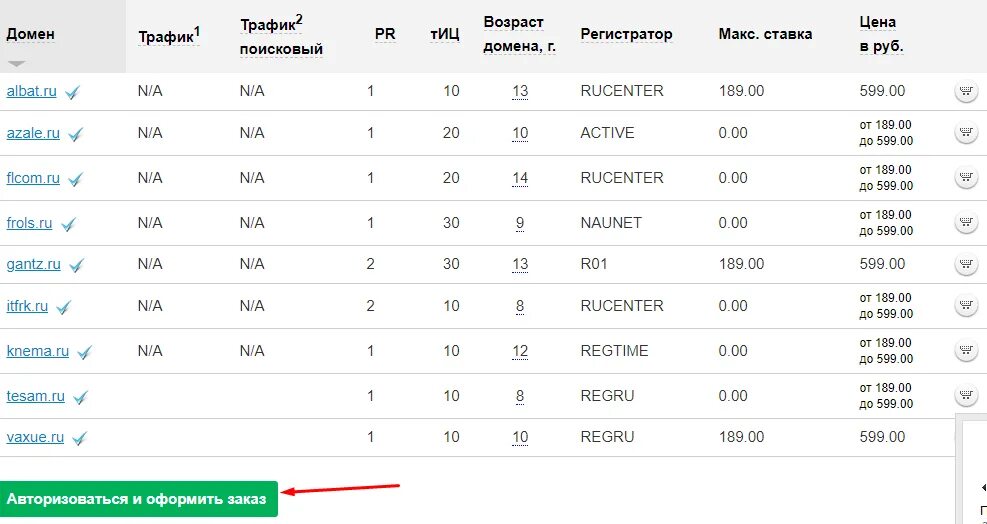Click checkmark icon next to vaxue.ru
Screen dimensions: 987x524
(x=79, y=438)
